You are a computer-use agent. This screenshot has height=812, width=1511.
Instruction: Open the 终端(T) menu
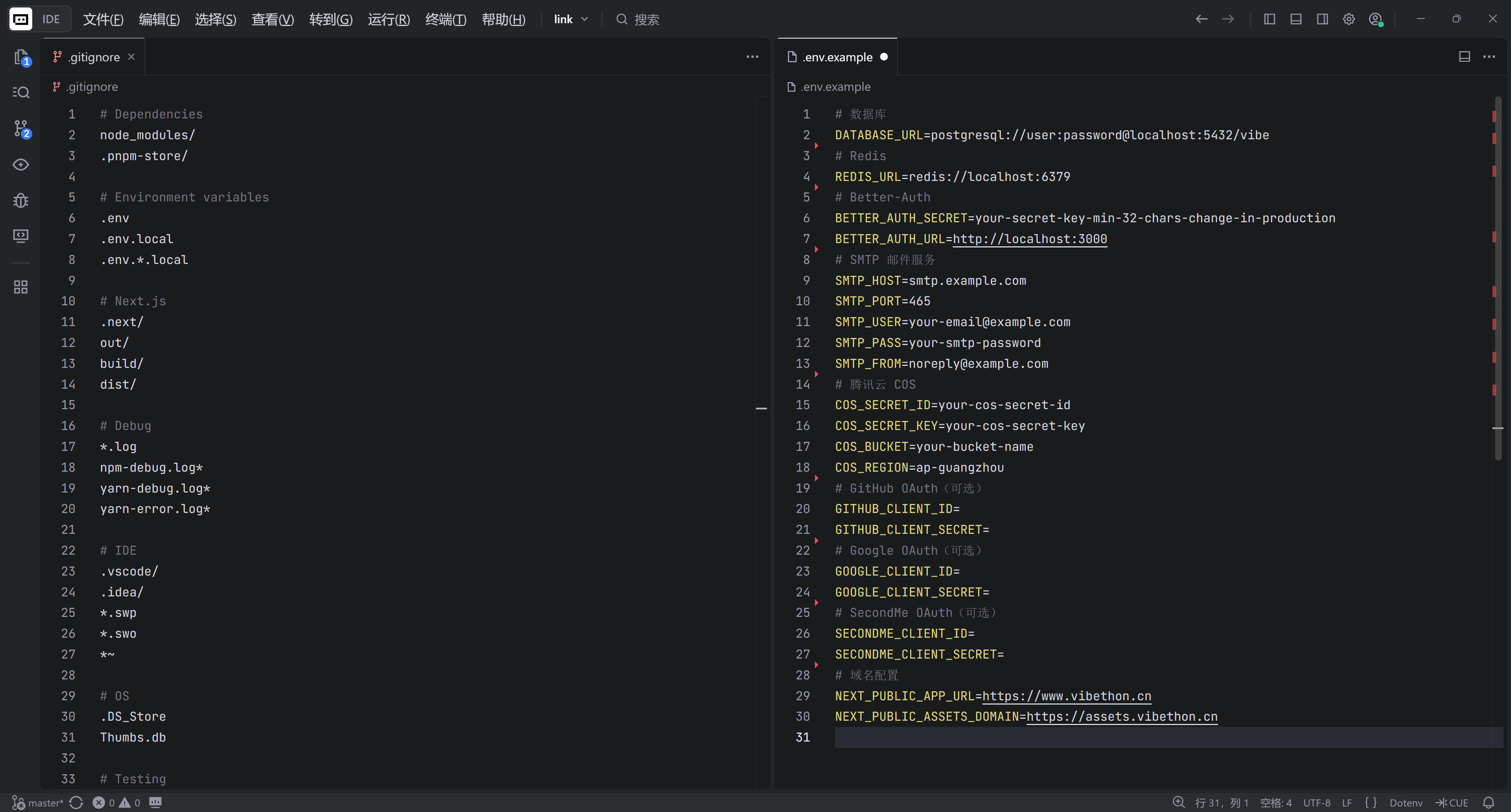[x=445, y=19]
